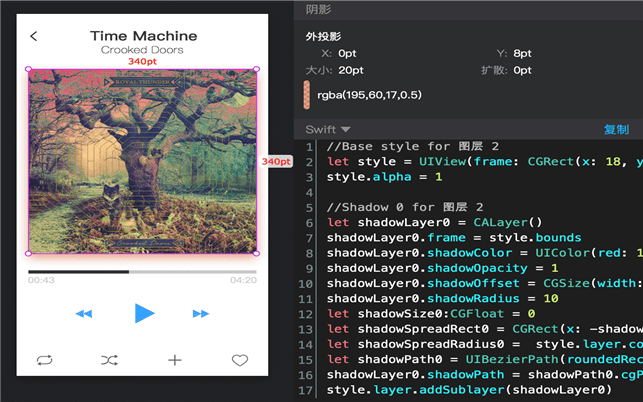
Task: Select the album artwork image
Action: point(142,161)
